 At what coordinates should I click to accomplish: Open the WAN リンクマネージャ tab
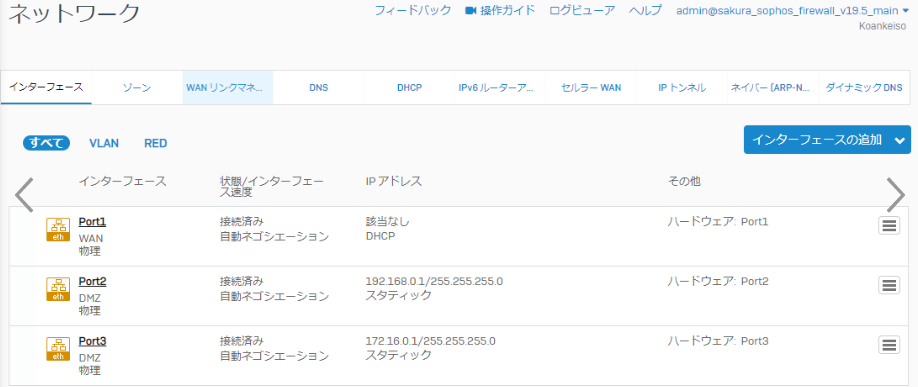(x=228, y=88)
